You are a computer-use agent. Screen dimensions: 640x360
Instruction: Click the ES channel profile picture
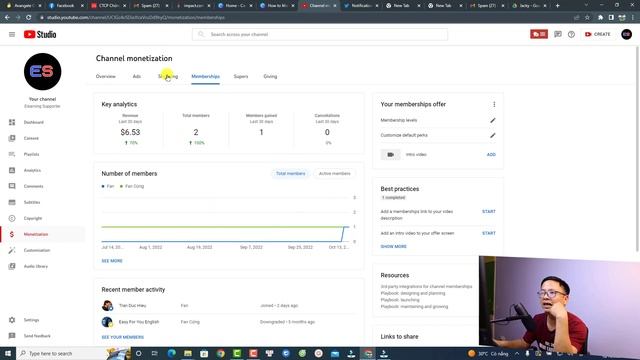pos(42,71)
